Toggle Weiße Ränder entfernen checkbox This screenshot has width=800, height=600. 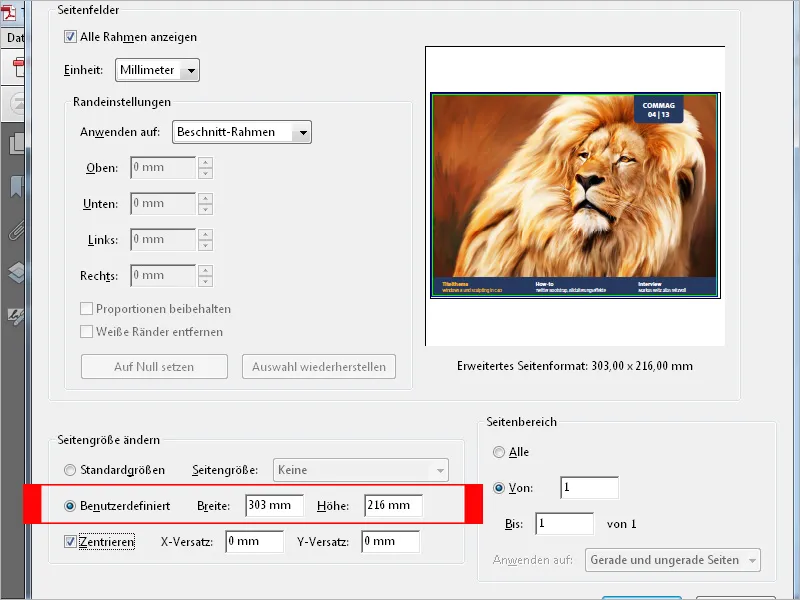[x=86, y=332]
